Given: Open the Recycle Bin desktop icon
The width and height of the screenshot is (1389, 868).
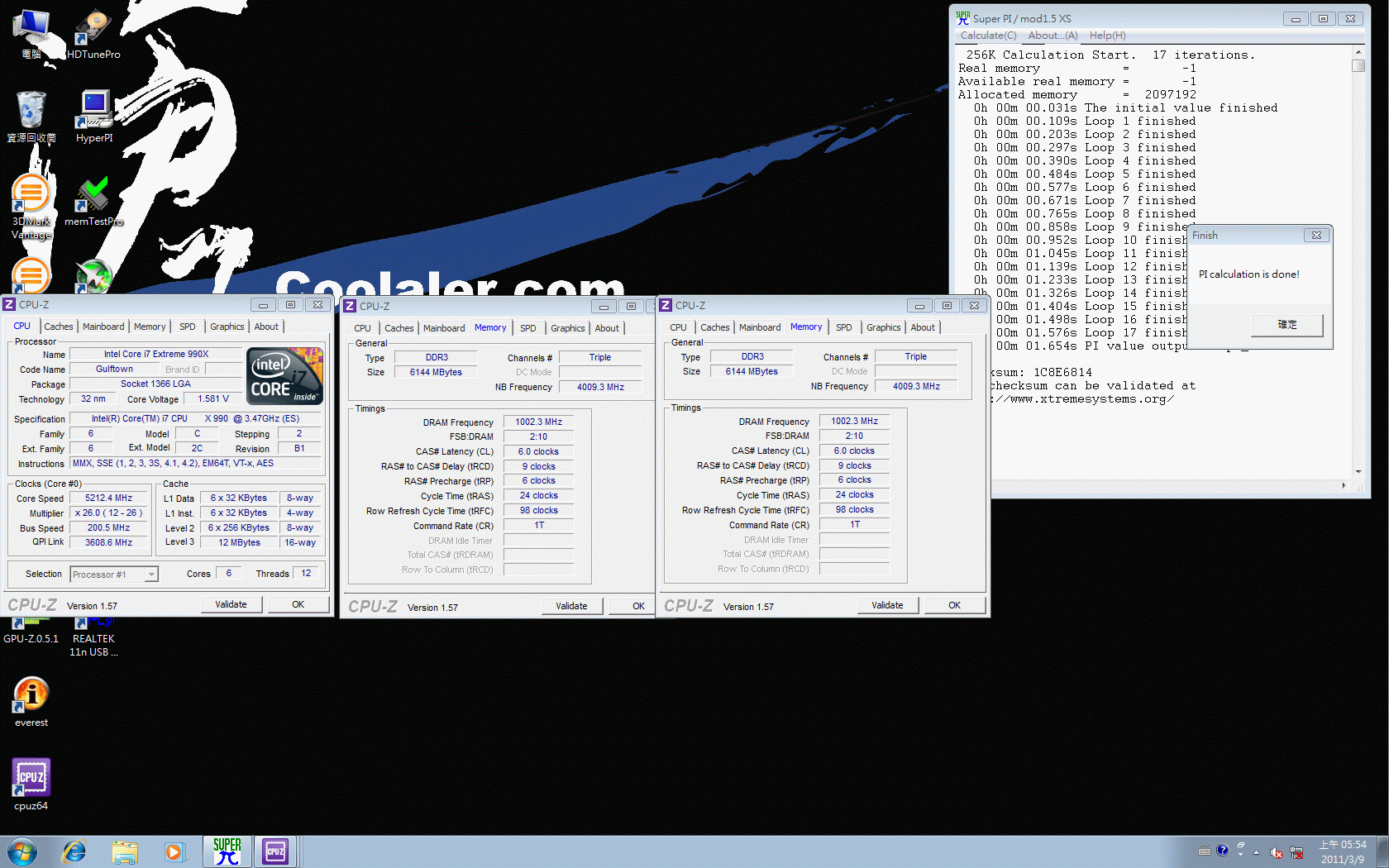Looking at the screenshot, I should pos(31,117).
